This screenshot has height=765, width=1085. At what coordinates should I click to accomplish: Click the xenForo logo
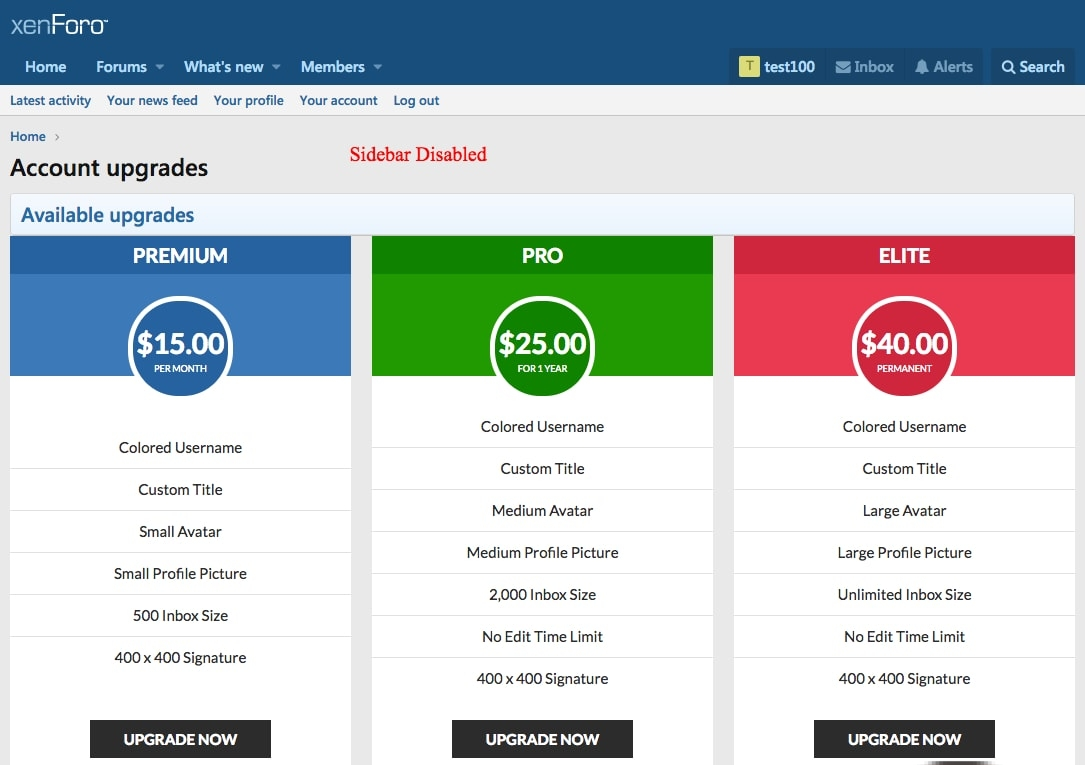59,25
